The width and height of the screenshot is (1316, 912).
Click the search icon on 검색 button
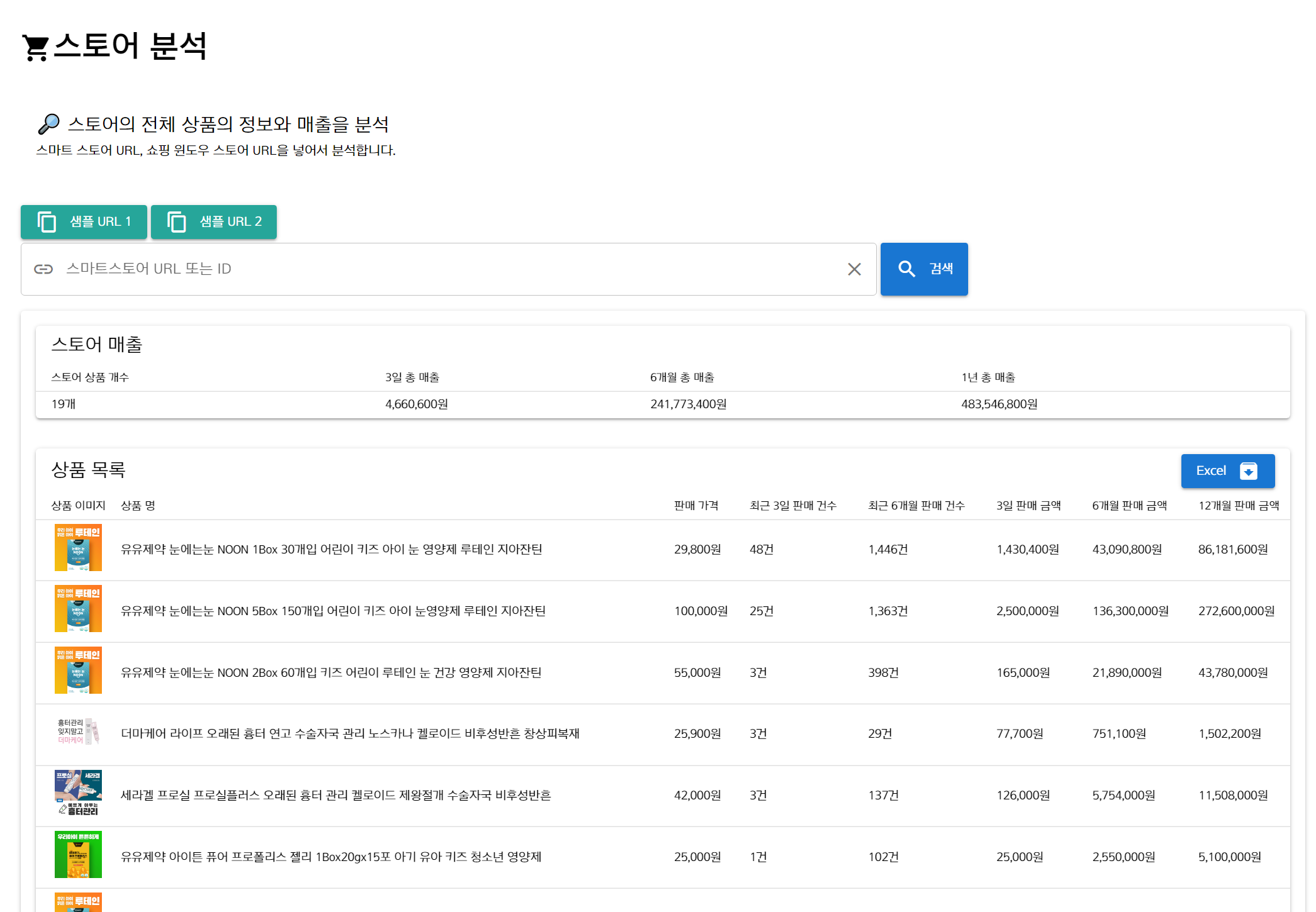tap(906, 269)
